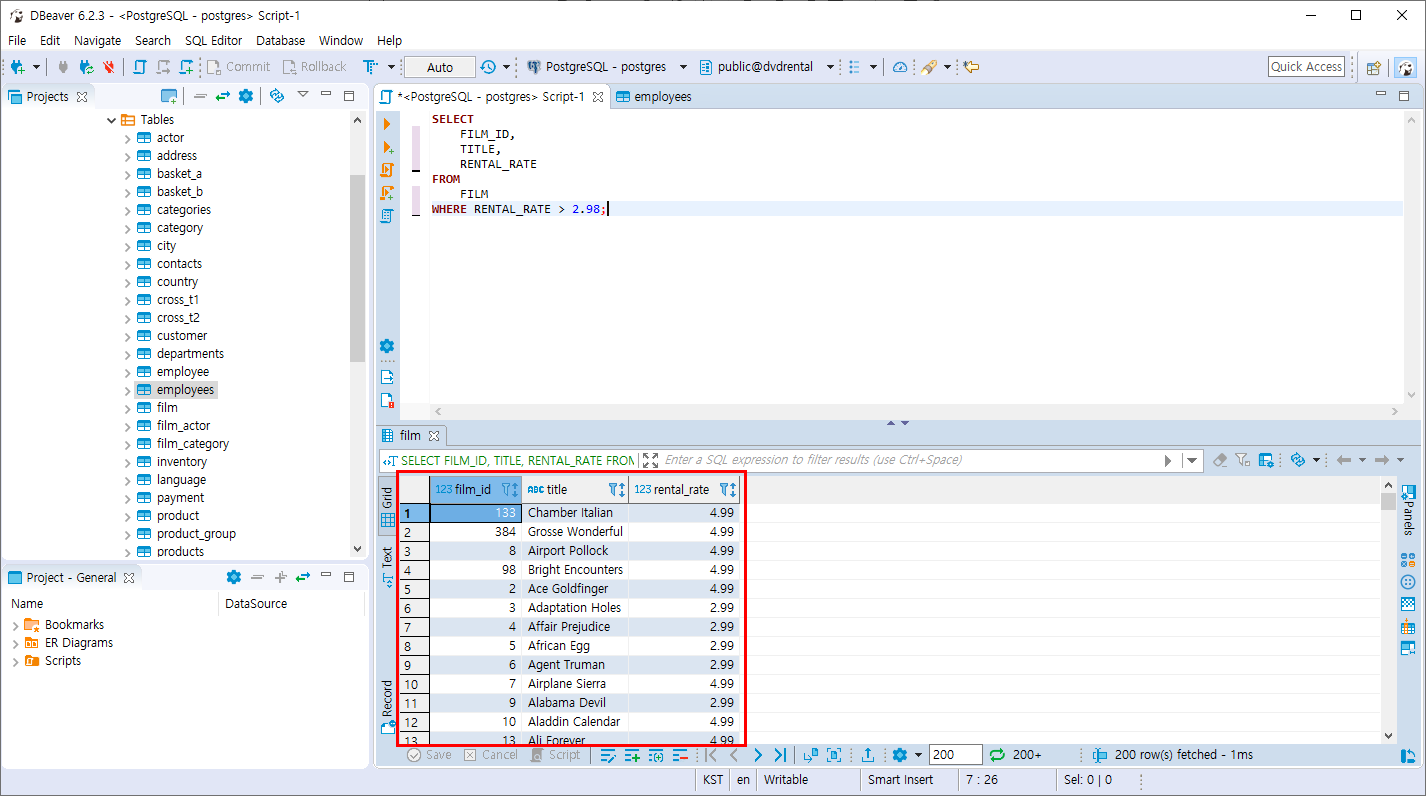
Task: Switch result view to Grid mode
Action: pos(387,506)
